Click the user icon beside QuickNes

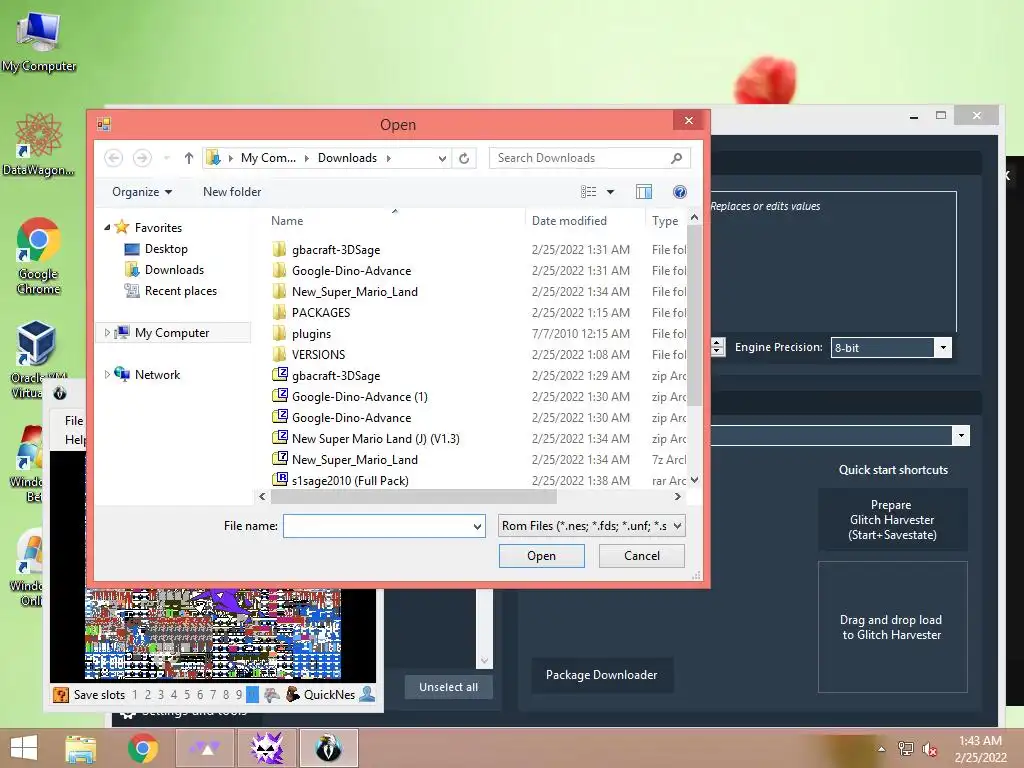[x=368, y=694]
